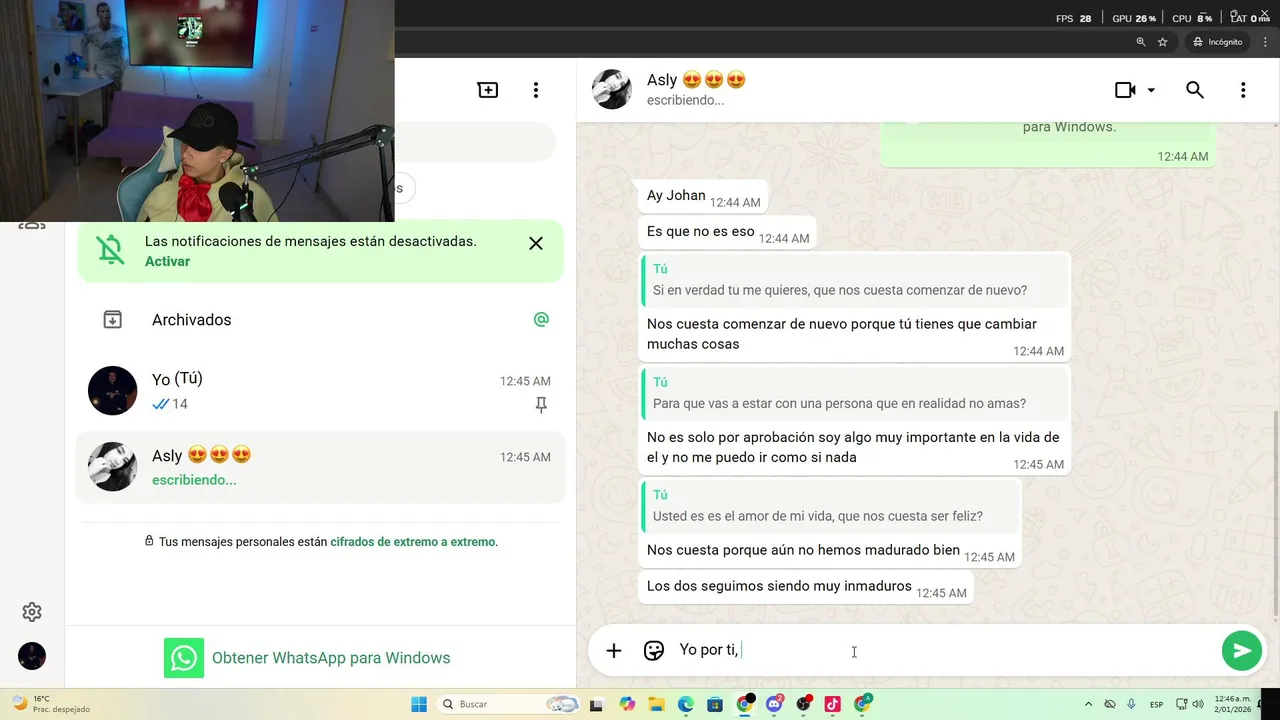Activate message notifications via Activar link
This screenshot has width=1280, height=720.
pos(167,261)
